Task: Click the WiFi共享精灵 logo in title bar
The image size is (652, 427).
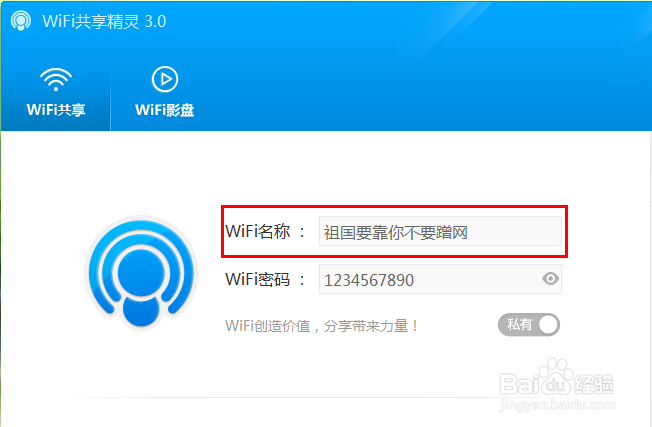Action: point(20,21)
